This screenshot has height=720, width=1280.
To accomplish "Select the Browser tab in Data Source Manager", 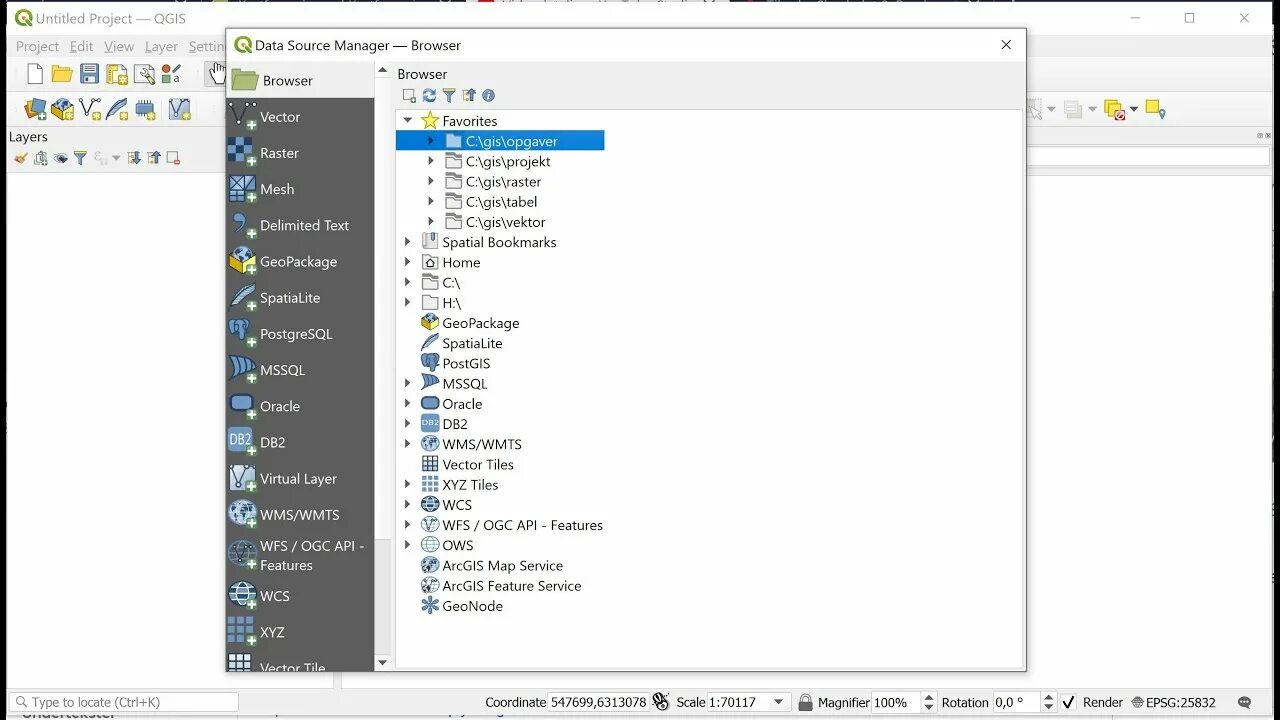I will click(x=300, y=81).
